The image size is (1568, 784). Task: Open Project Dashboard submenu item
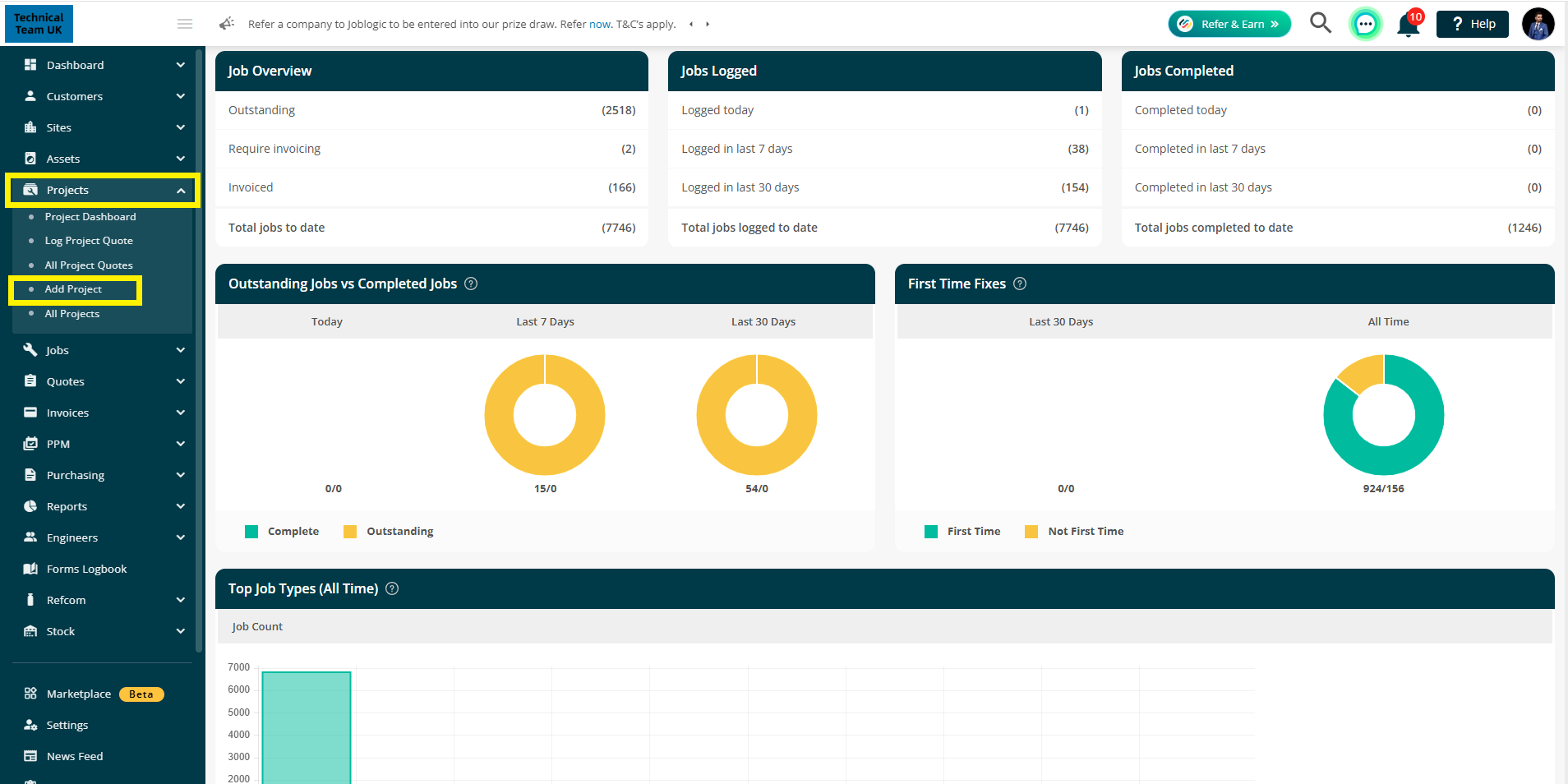[x=90, y=217]
